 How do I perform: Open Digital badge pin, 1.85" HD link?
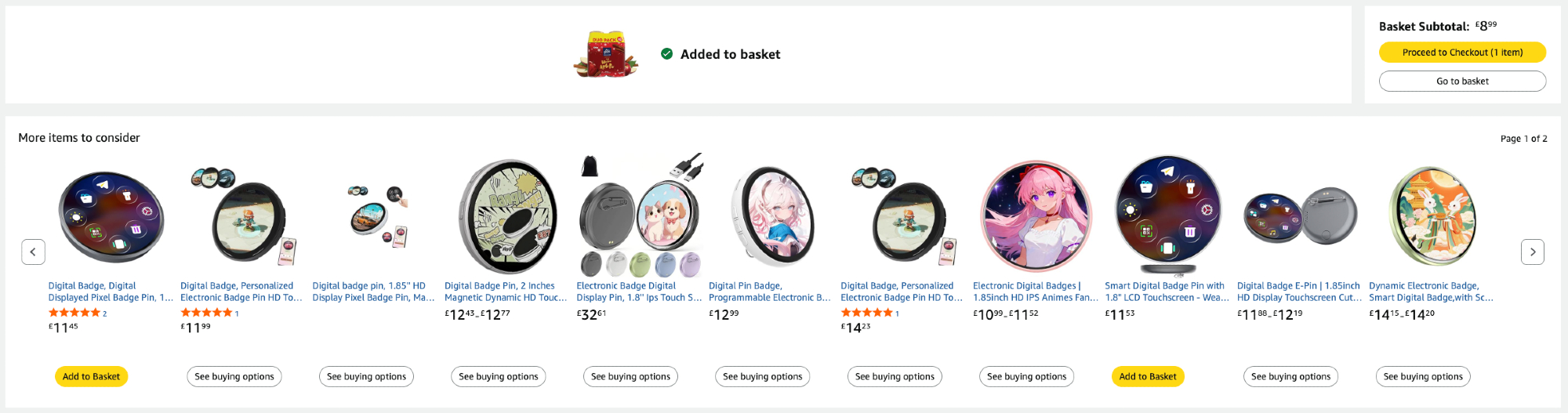pyautogui.click(x=372, y=292)
